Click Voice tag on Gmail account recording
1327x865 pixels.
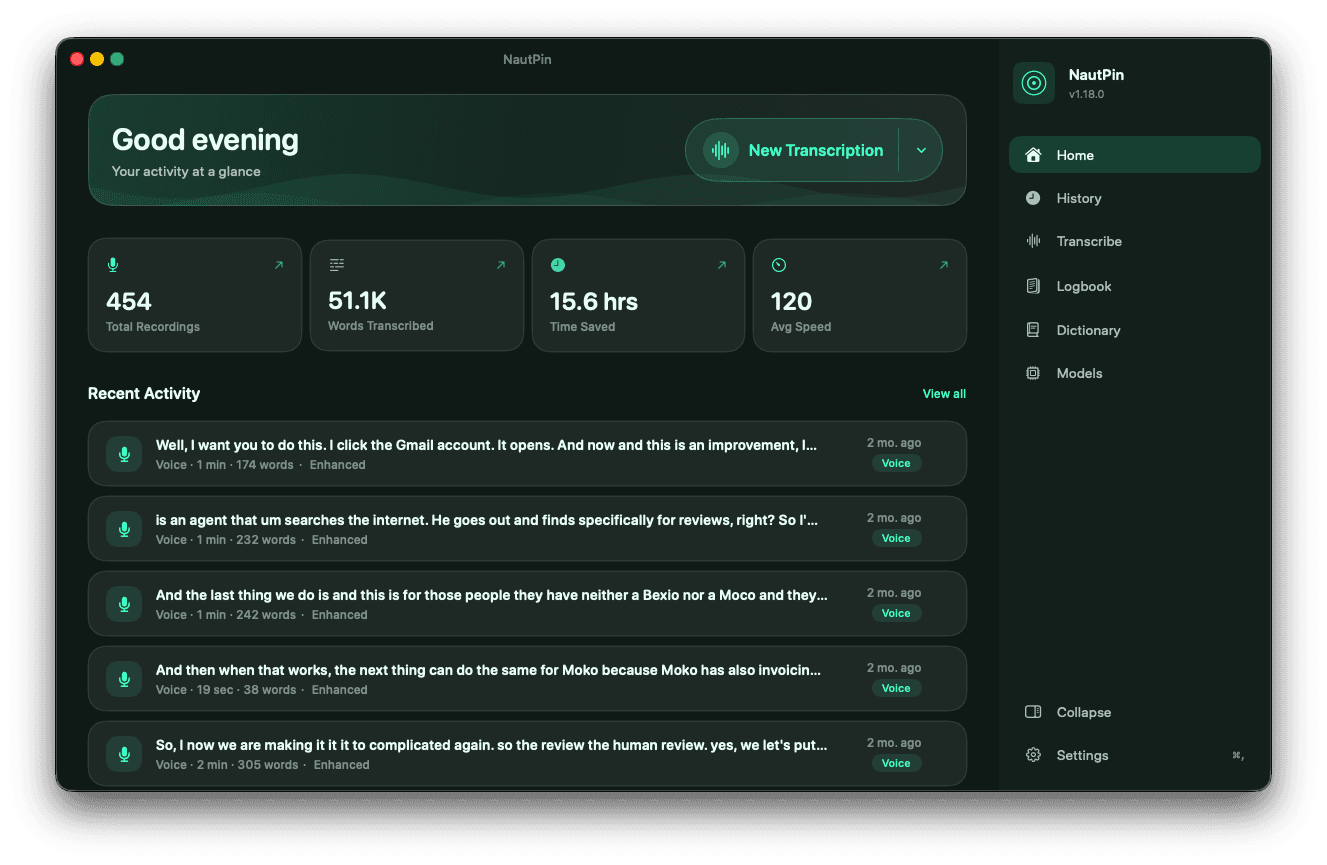click(896, 463)
